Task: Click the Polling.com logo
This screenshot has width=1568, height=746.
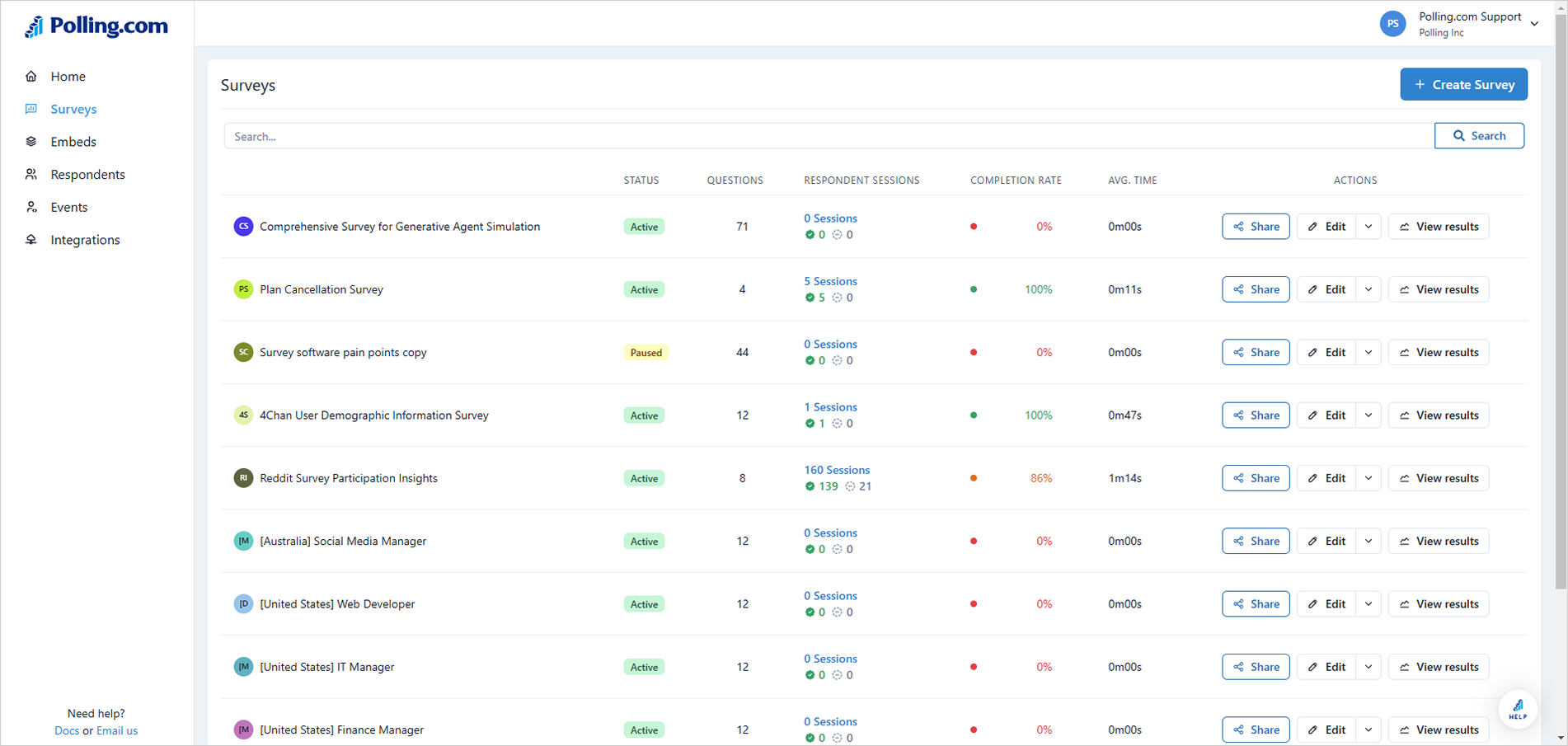Action: [96, 26]
